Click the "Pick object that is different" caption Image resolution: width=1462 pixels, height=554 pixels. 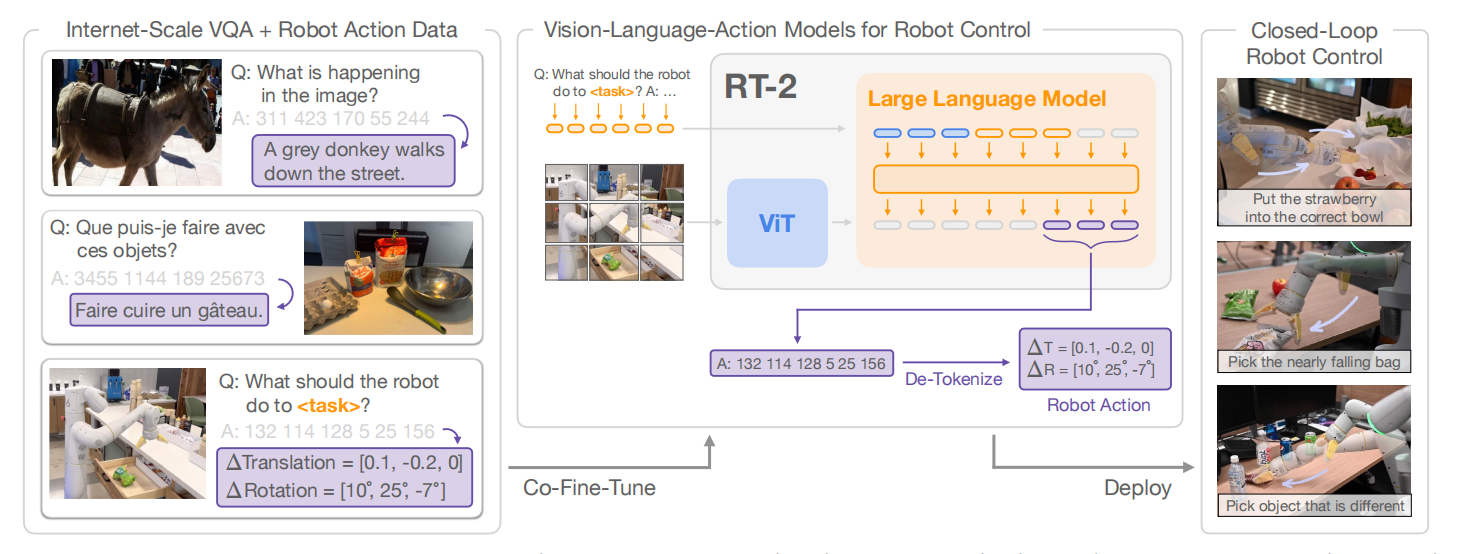click(x=1315, y=506)
